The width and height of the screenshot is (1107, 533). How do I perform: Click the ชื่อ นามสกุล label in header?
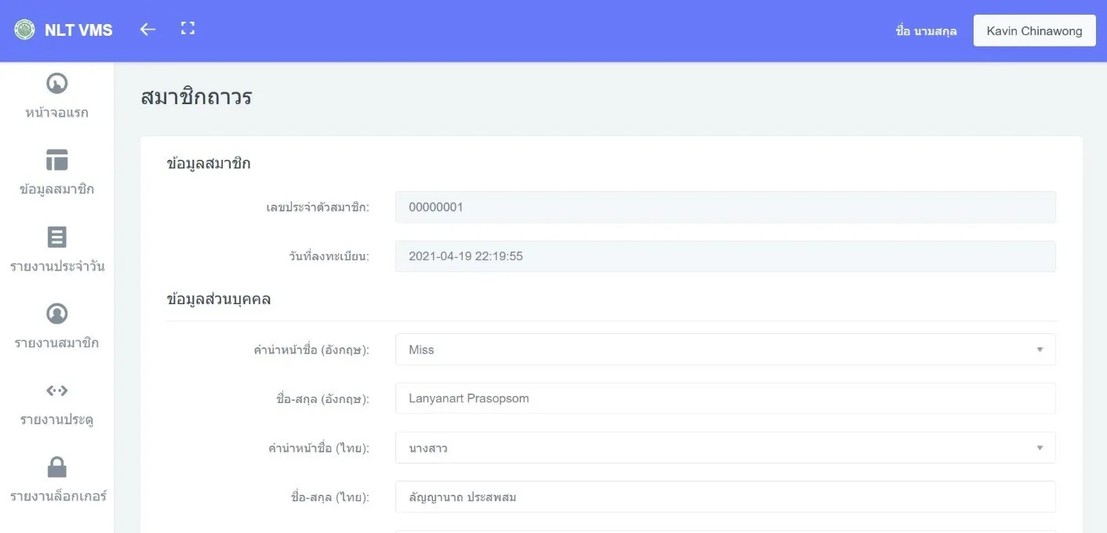click(x=926, y=31)
